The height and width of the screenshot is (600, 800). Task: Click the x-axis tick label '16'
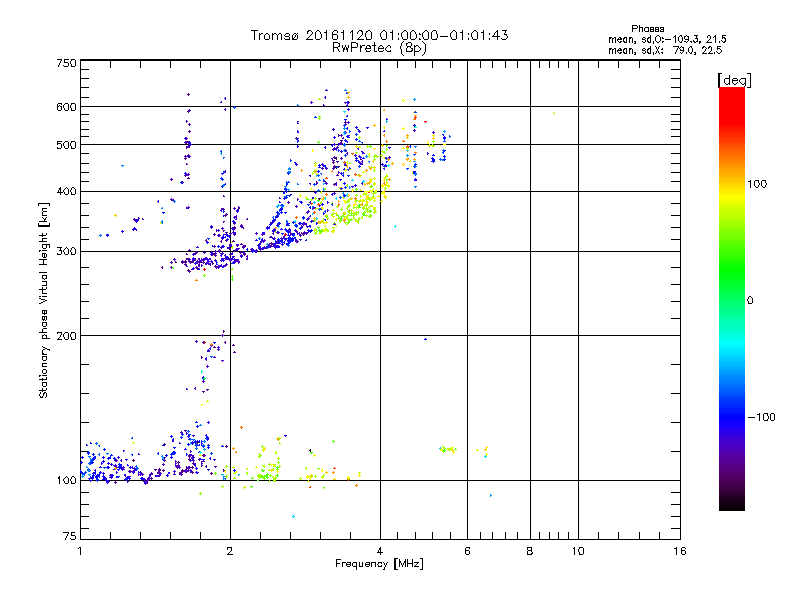680,551
